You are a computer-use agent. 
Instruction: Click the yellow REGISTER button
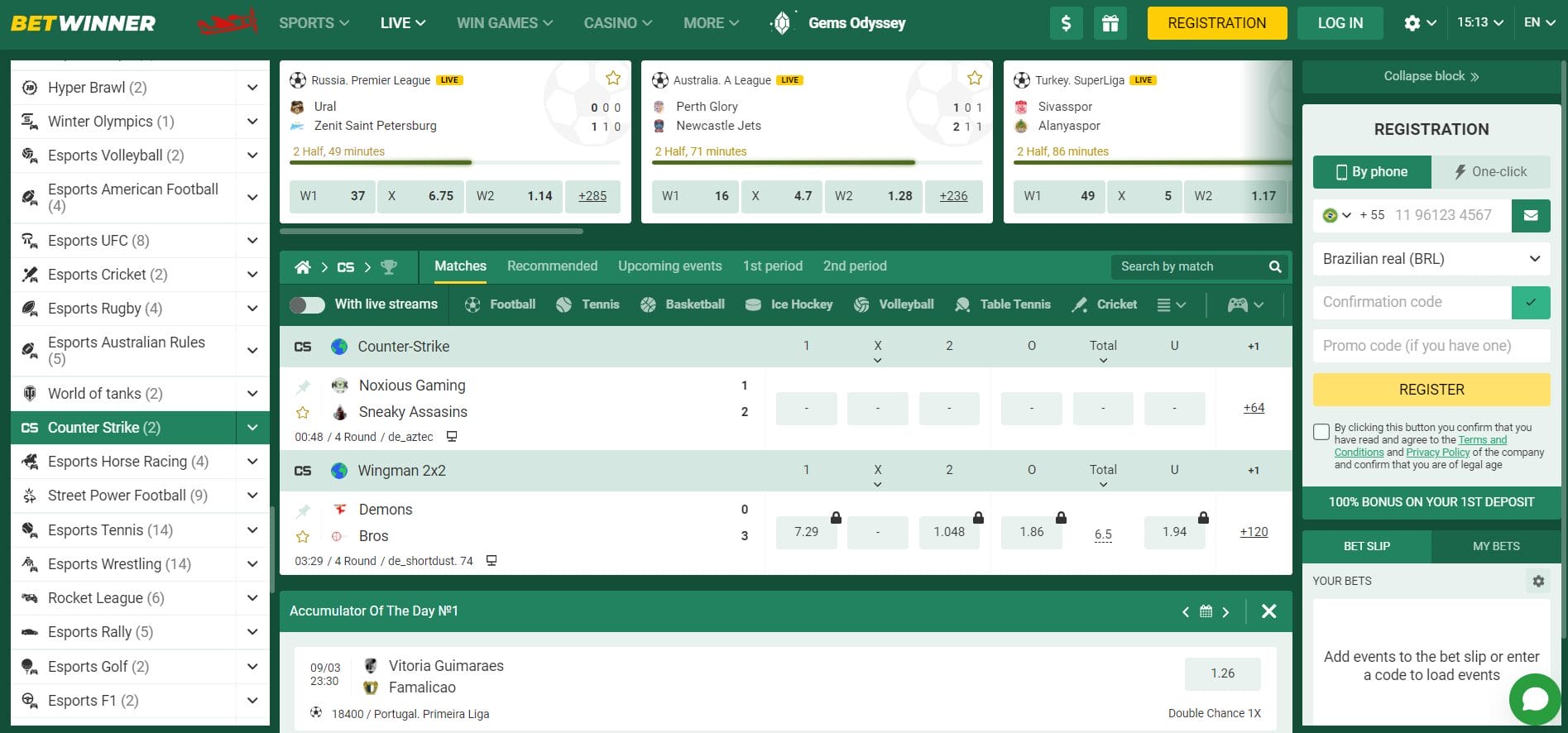[x=1431, y=390]
